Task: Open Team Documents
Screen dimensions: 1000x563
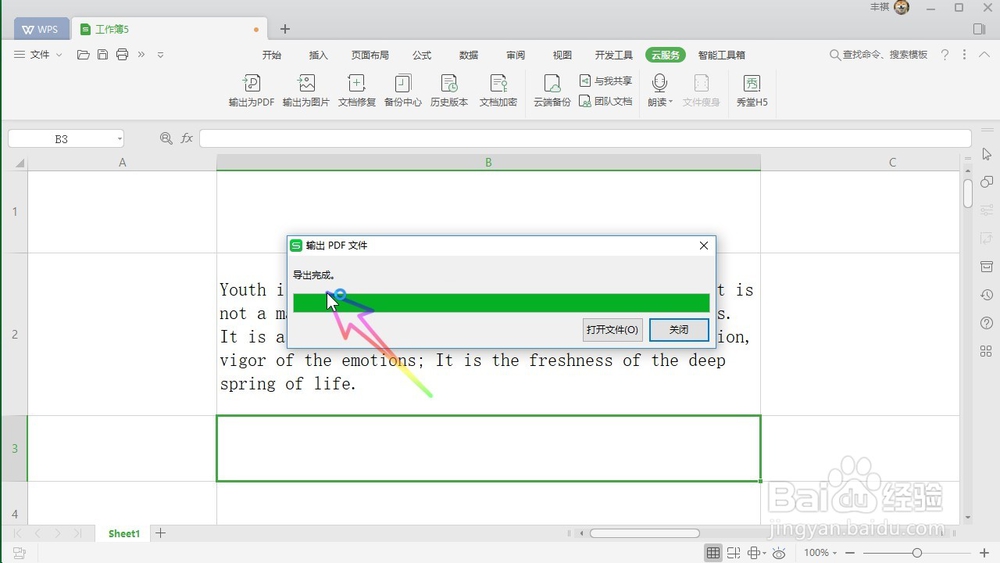Action: coord(605,101)
